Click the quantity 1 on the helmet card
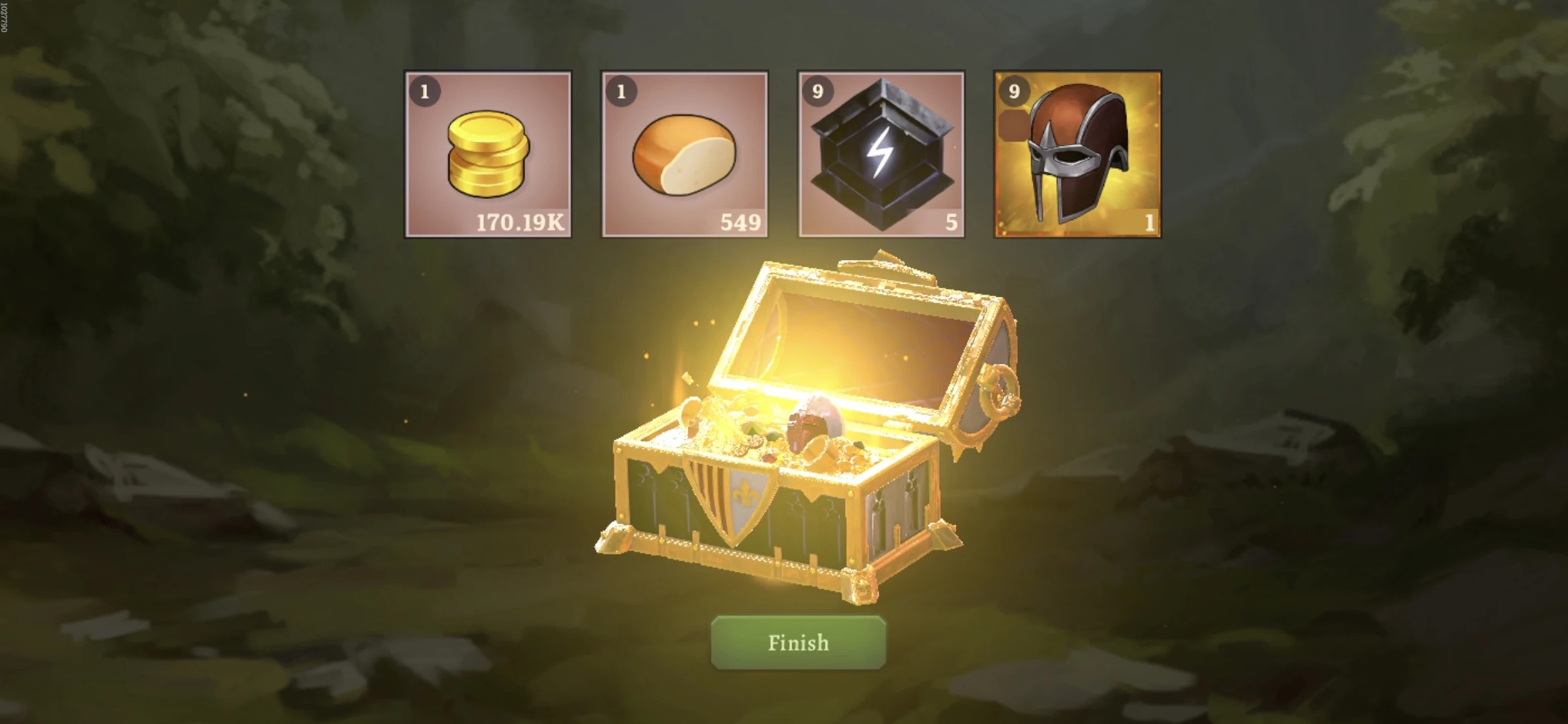 click(1150, 223)
